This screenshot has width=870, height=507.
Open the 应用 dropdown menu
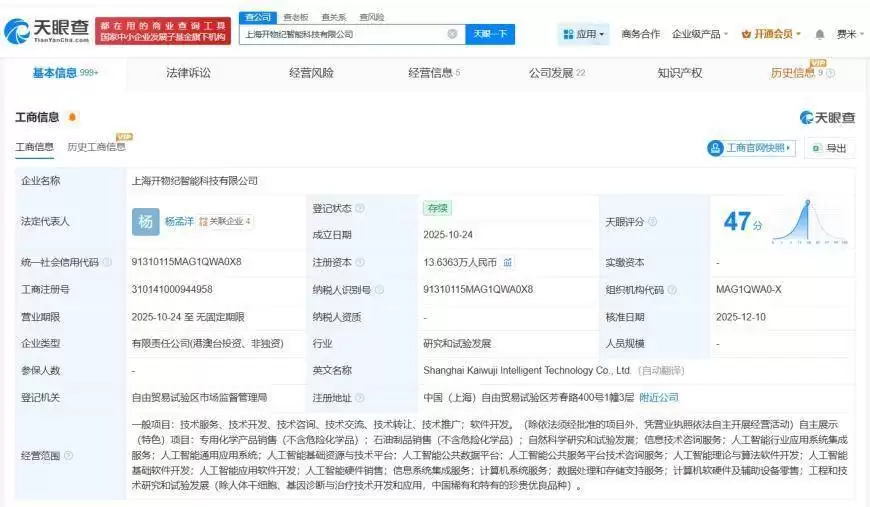(x=584, y=34)
